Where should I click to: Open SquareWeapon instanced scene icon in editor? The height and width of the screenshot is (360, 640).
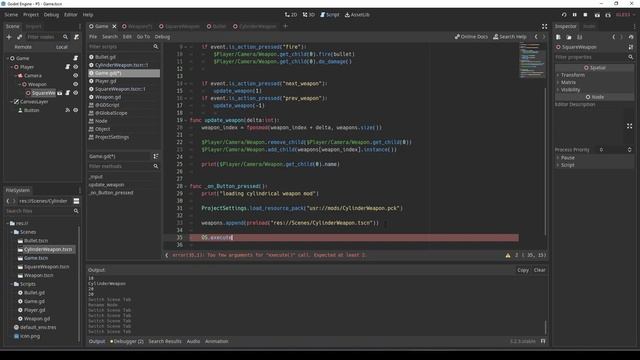pyautogui.click(x=60, y=93)
